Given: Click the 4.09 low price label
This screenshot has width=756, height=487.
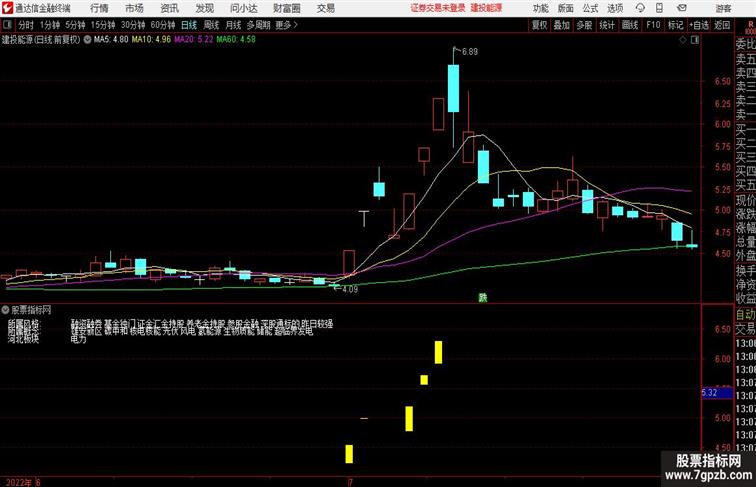Looking at the screenshot, I should point(350,289).
